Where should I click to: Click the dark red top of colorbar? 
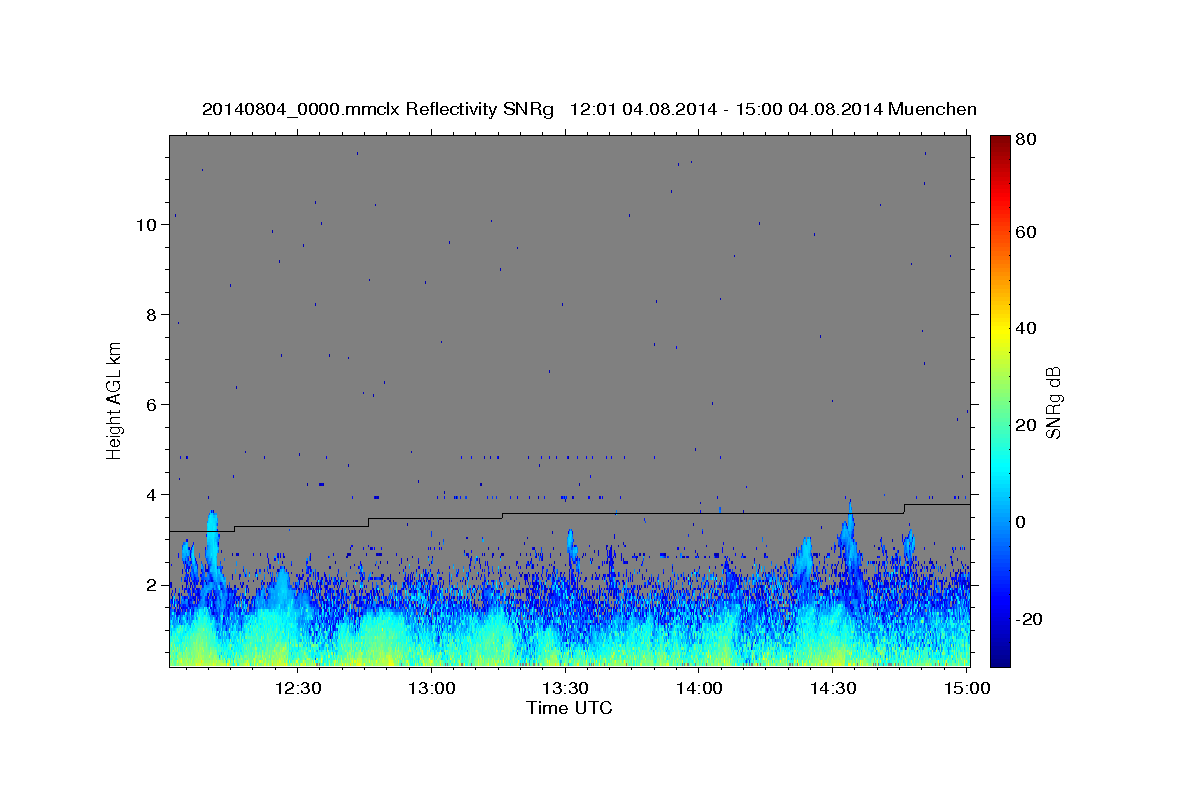click(x=1000, y=145)
